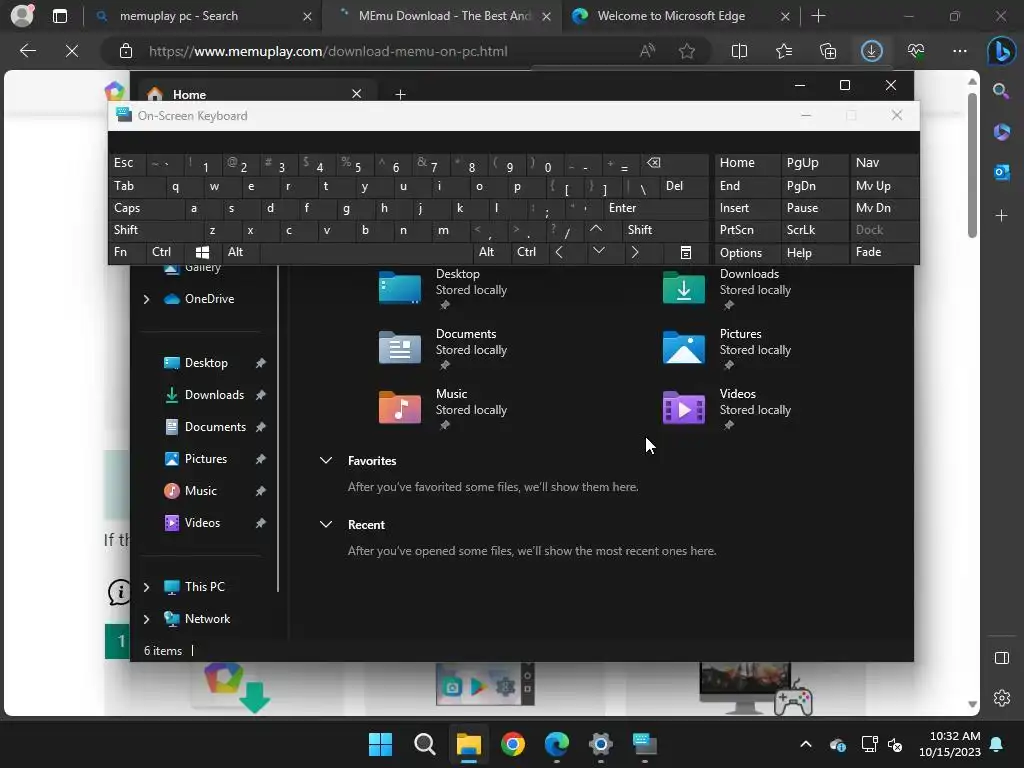Open Chrome from taskbar
Screen dimensions: 1024x768
tap(513, 744)
